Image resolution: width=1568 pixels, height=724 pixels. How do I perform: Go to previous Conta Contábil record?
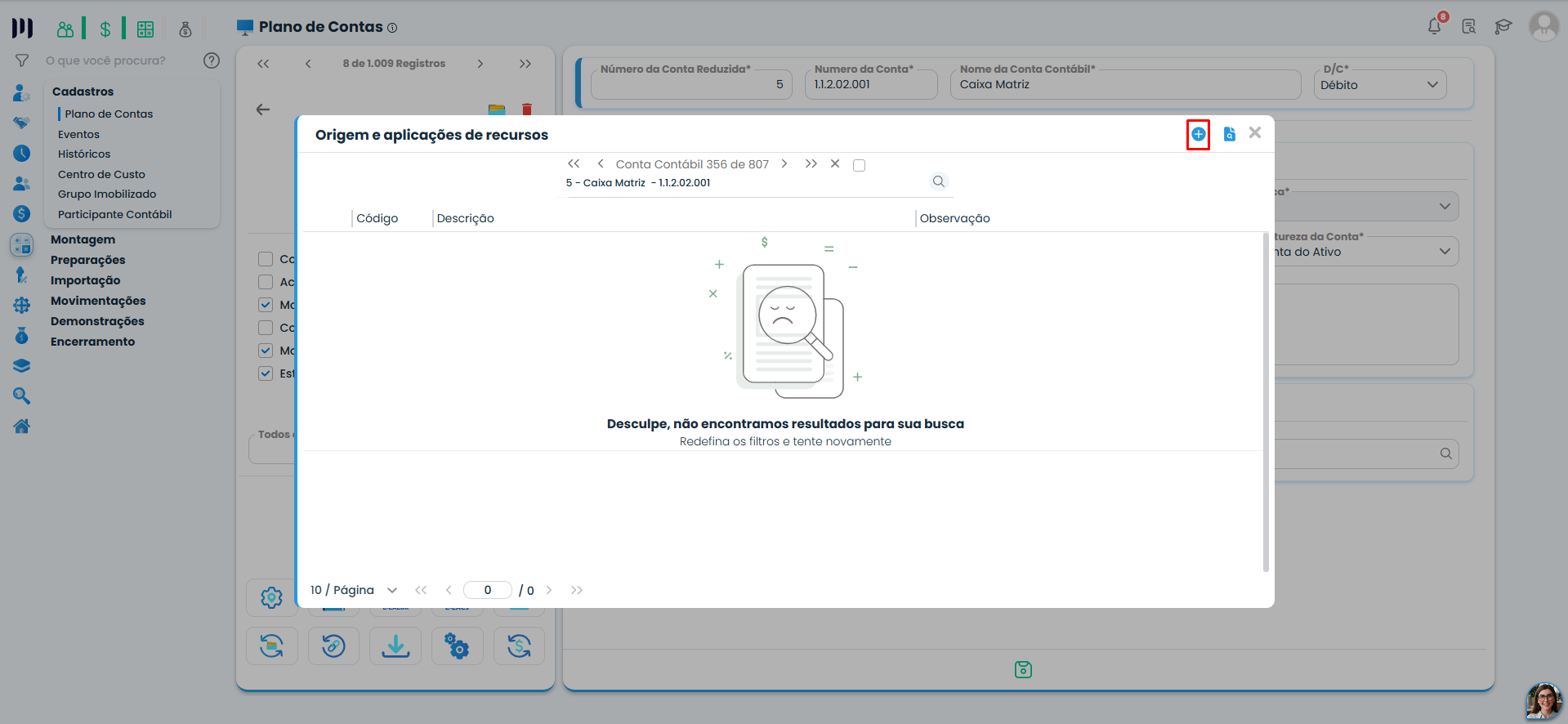coord(601,163)
